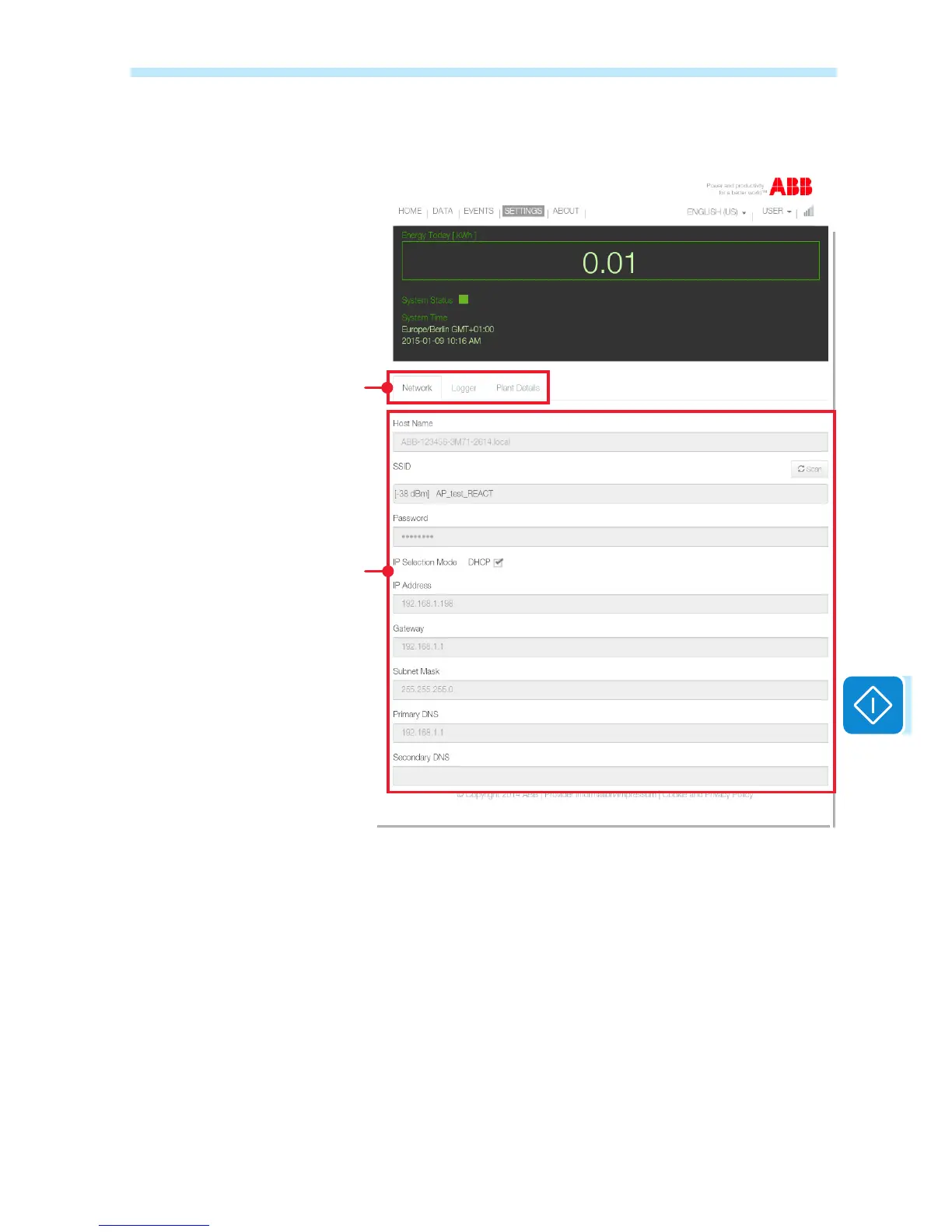
Task: Click the signal strength bars icon
Action: (809, 211)
